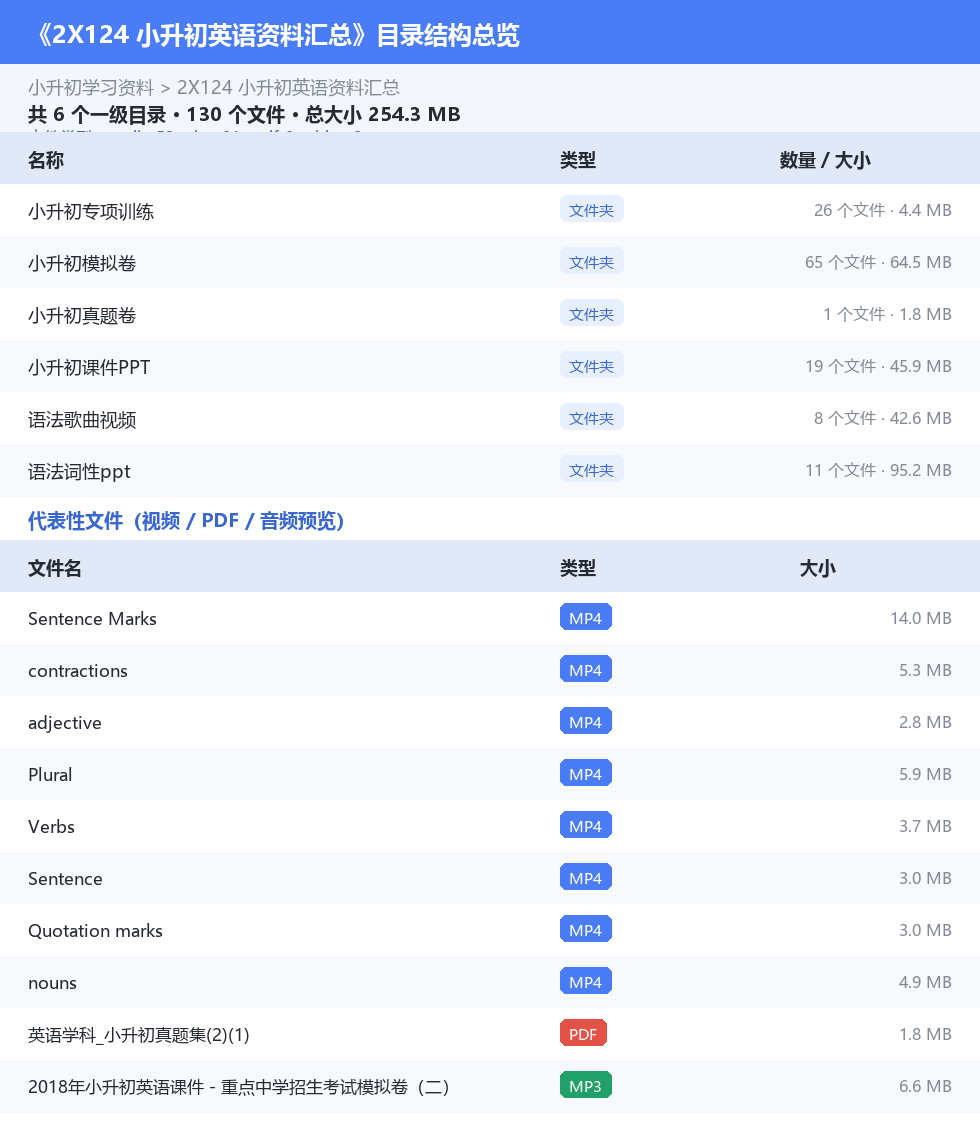Select the adjective file name

tap(65, 723)
